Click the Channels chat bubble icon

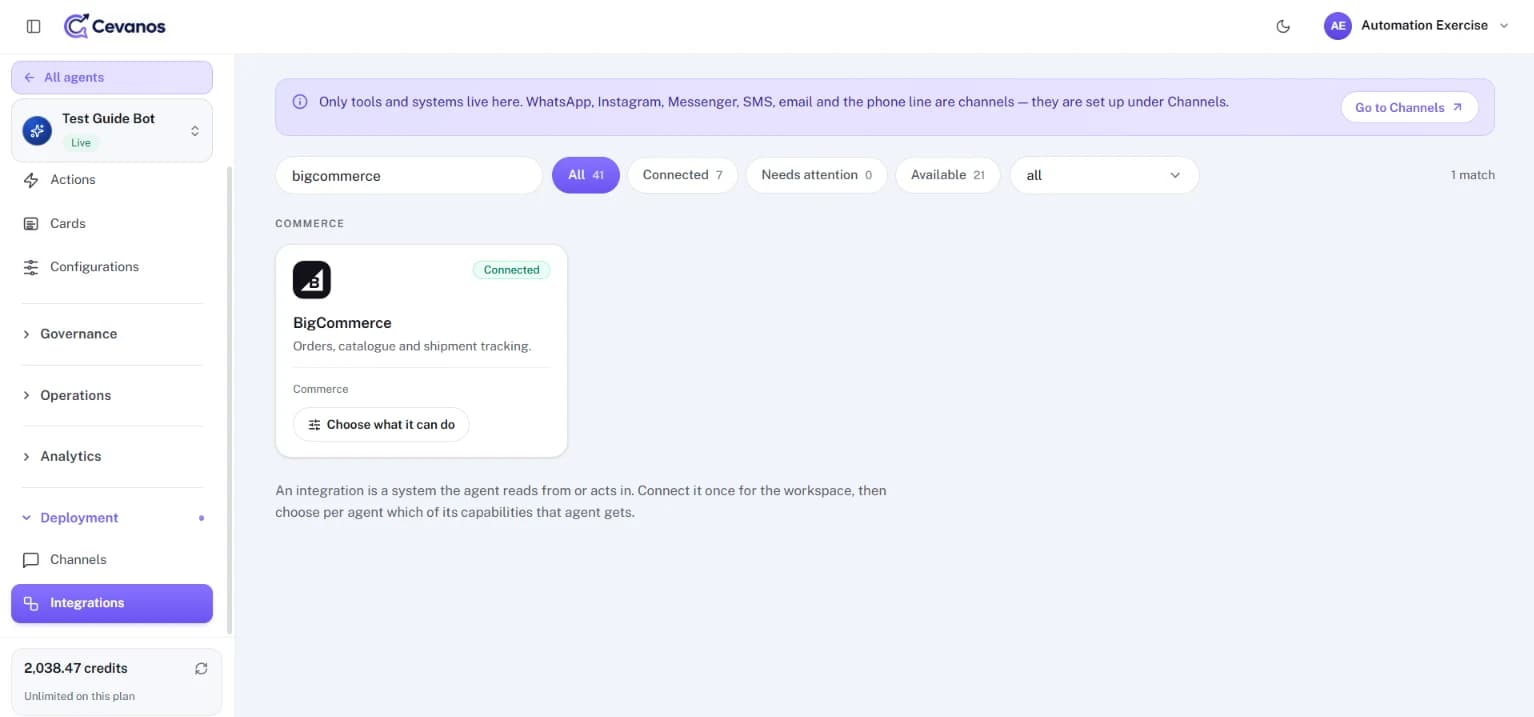pyautogui.click(x=31, y=560)
